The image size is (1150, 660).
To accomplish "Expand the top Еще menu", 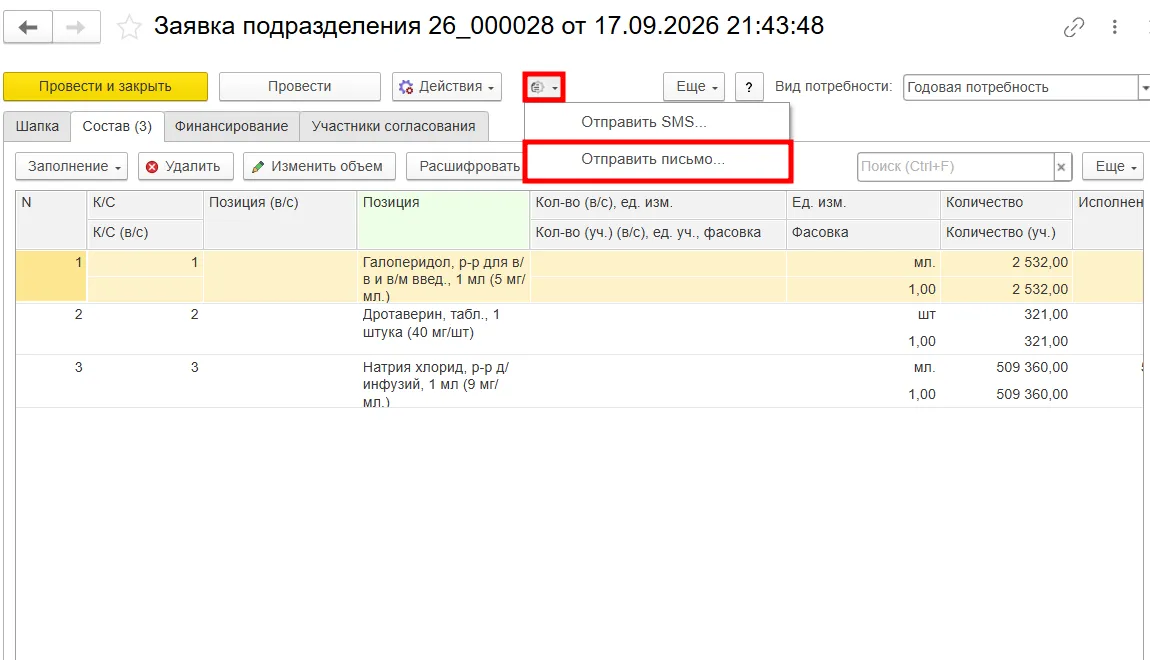I will [x=695, y=87].
